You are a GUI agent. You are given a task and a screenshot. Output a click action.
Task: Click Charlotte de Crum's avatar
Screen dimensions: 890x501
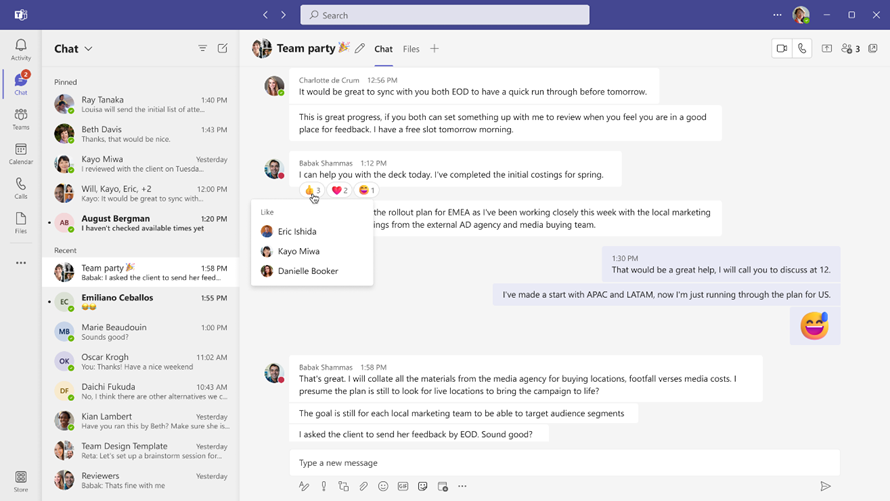(274, 86)
